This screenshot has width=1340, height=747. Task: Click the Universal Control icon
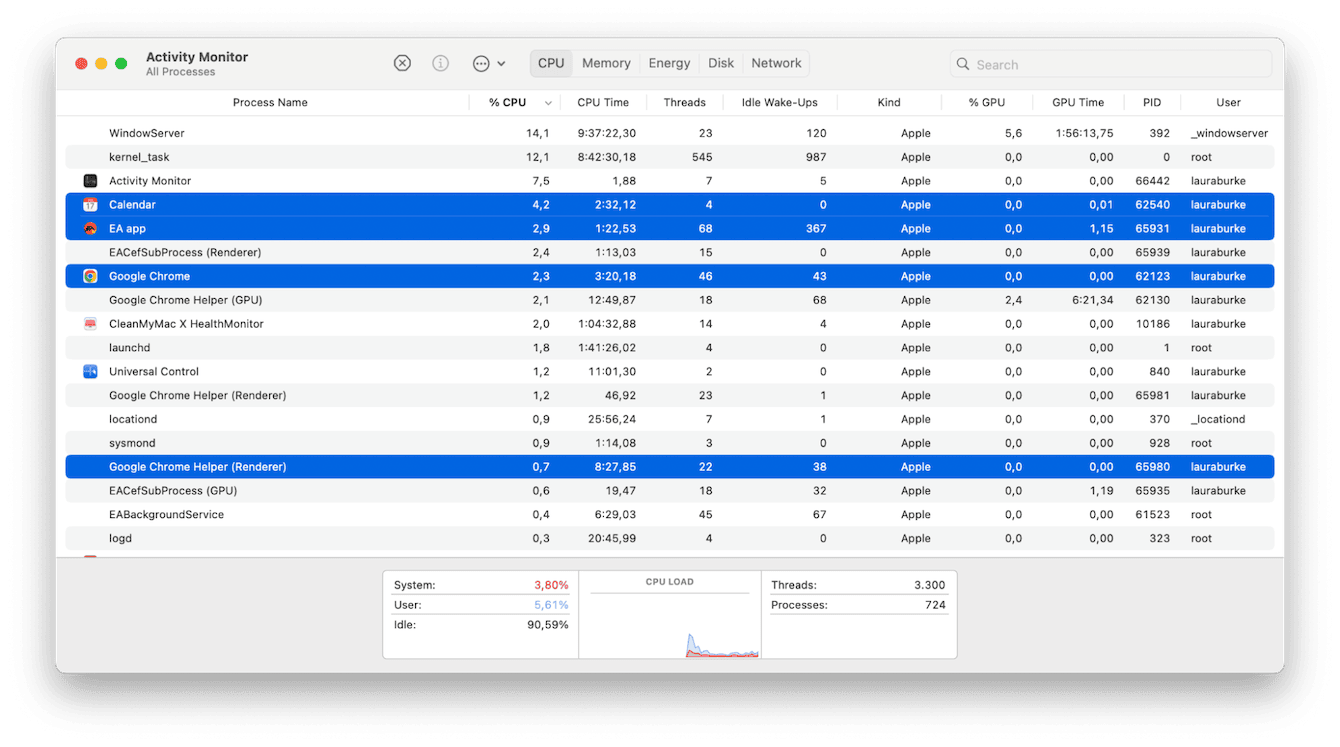tap(90, 372)
